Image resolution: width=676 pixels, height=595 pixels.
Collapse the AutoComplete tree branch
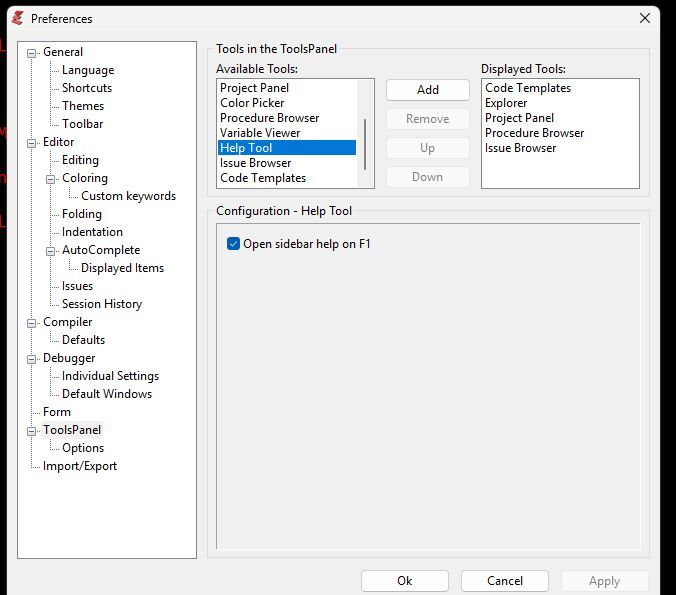51,250
